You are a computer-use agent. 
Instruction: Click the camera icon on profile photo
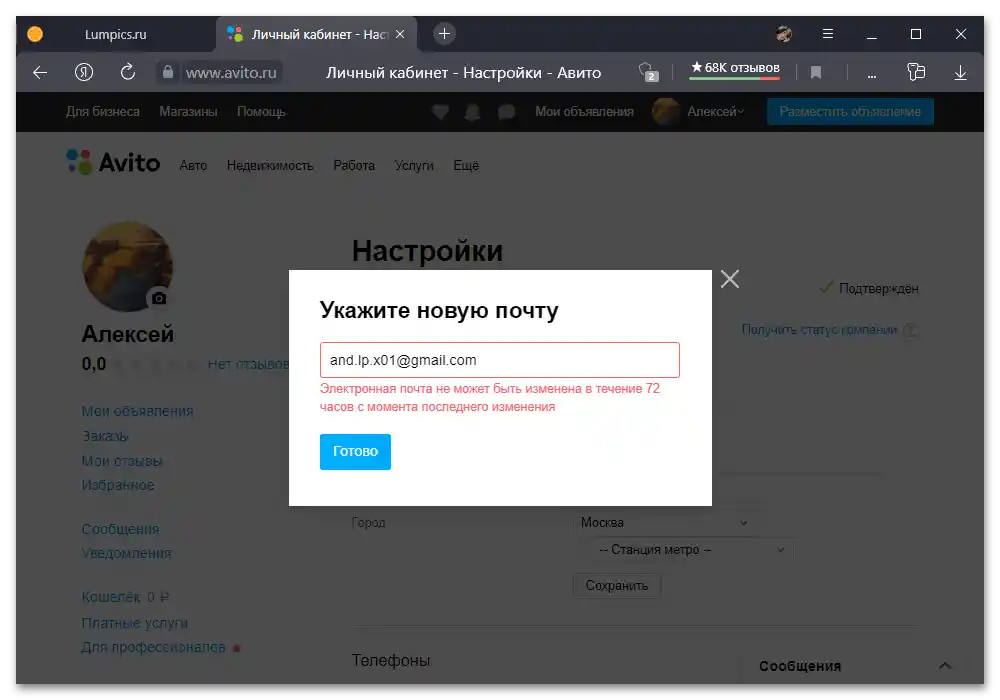pyautogui.click(x=159, y=298)
